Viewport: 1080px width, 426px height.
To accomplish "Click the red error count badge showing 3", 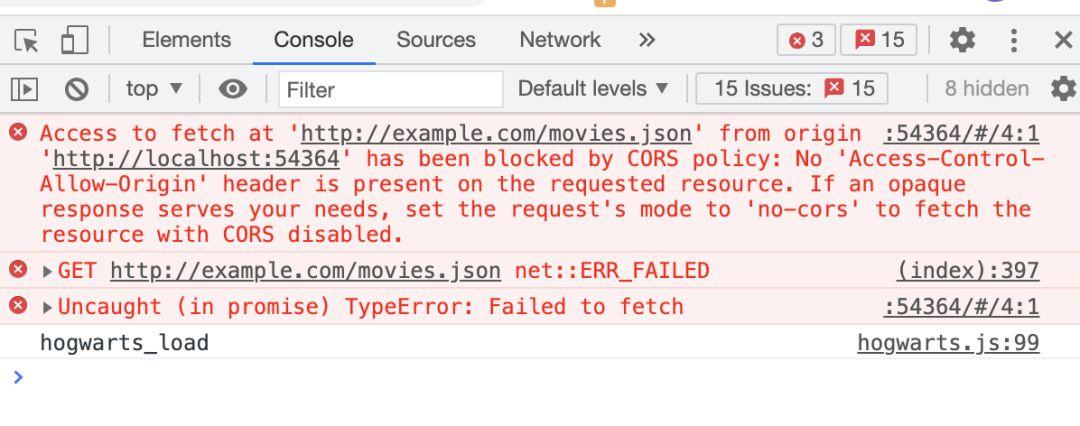I will [806, 40].
